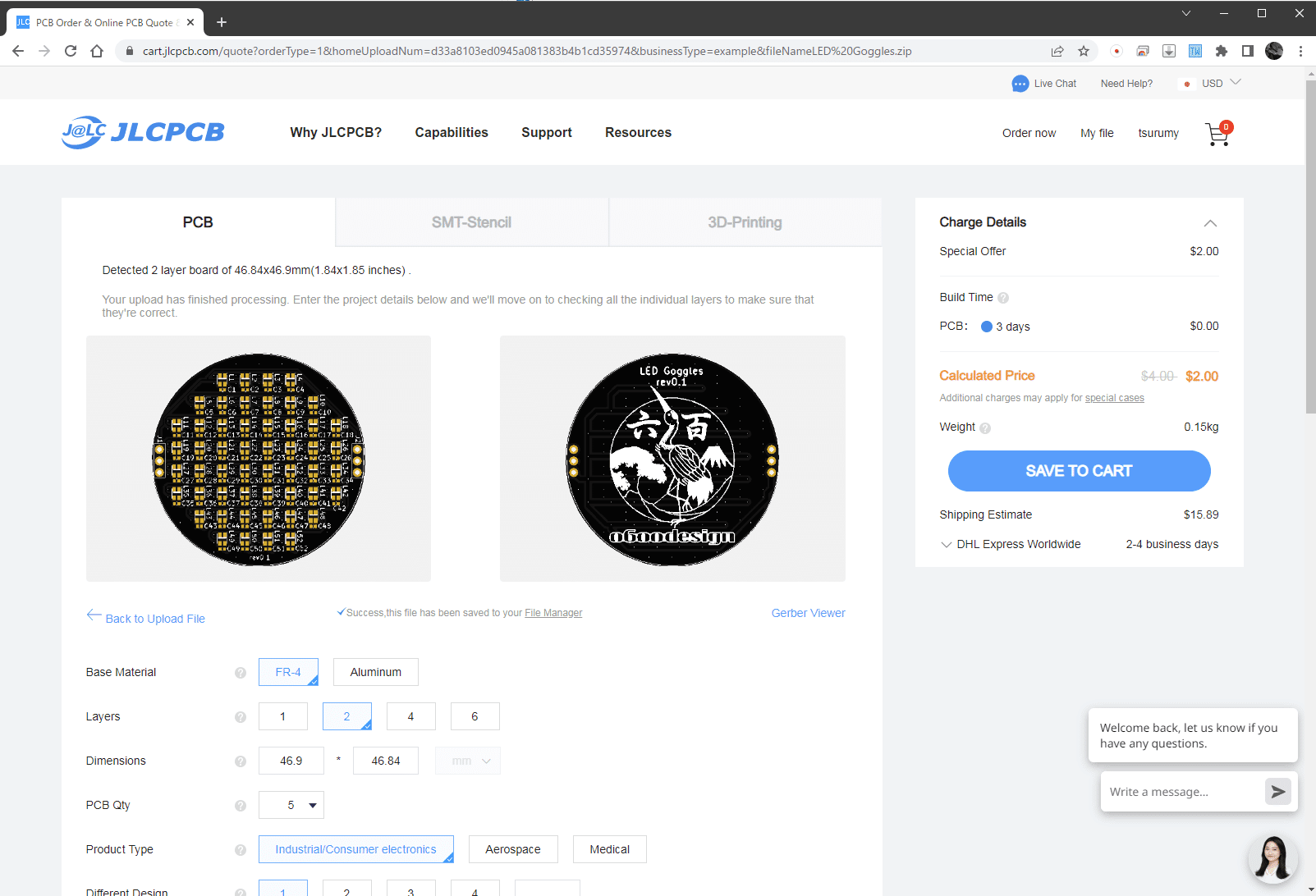Open My file link
The image size is (1316, 896).
pos(1097,133)
